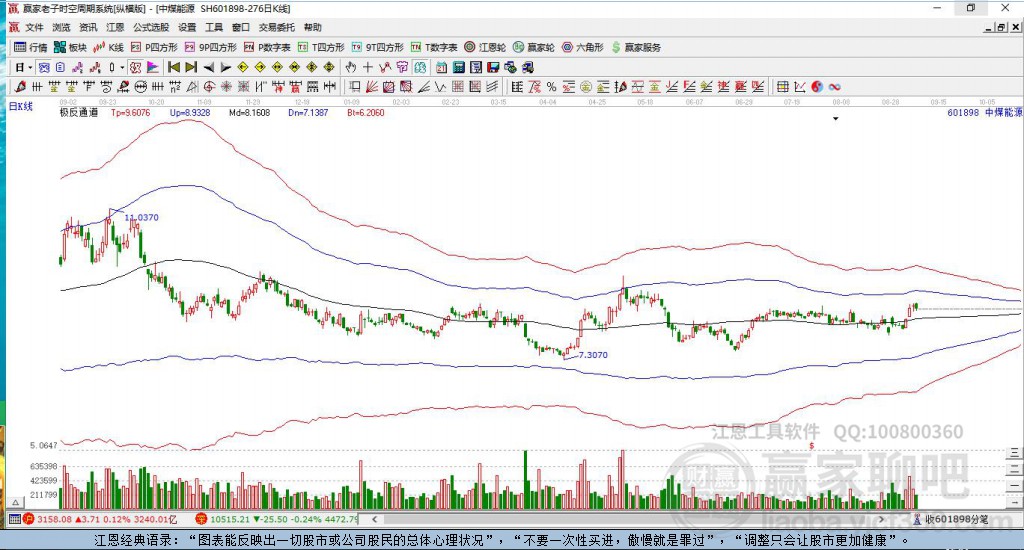Open the 浏览 menu
This screenshot has width=1024, height=550.
coord(61,27)
